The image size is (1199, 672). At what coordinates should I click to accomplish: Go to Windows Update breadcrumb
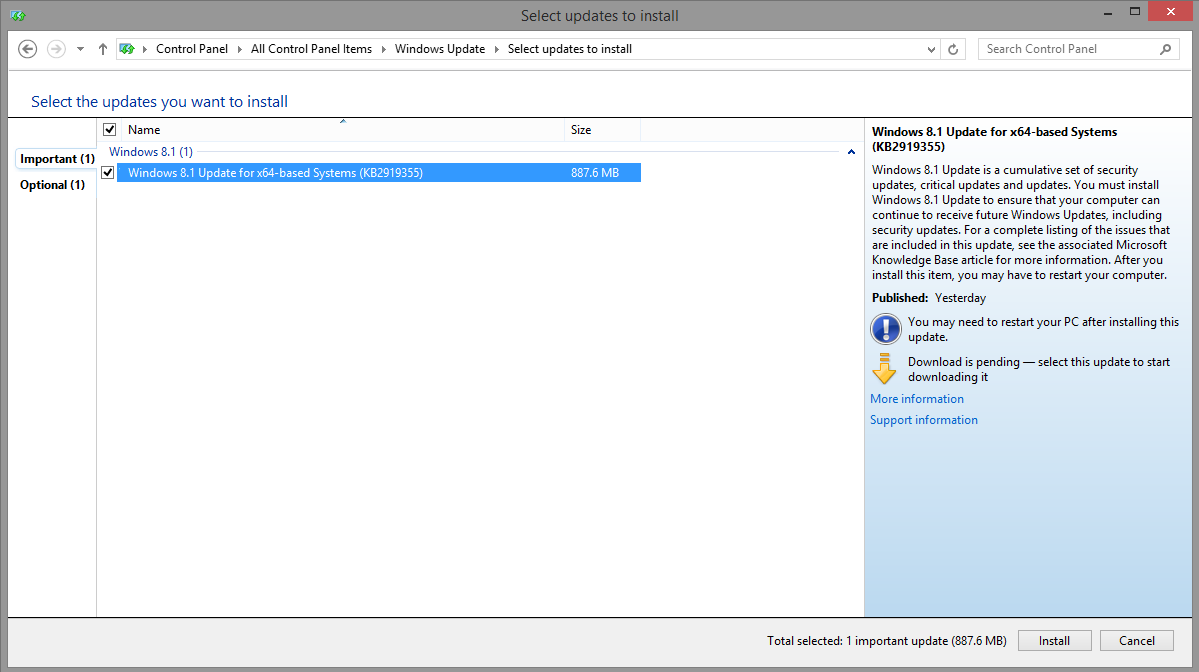440,49
